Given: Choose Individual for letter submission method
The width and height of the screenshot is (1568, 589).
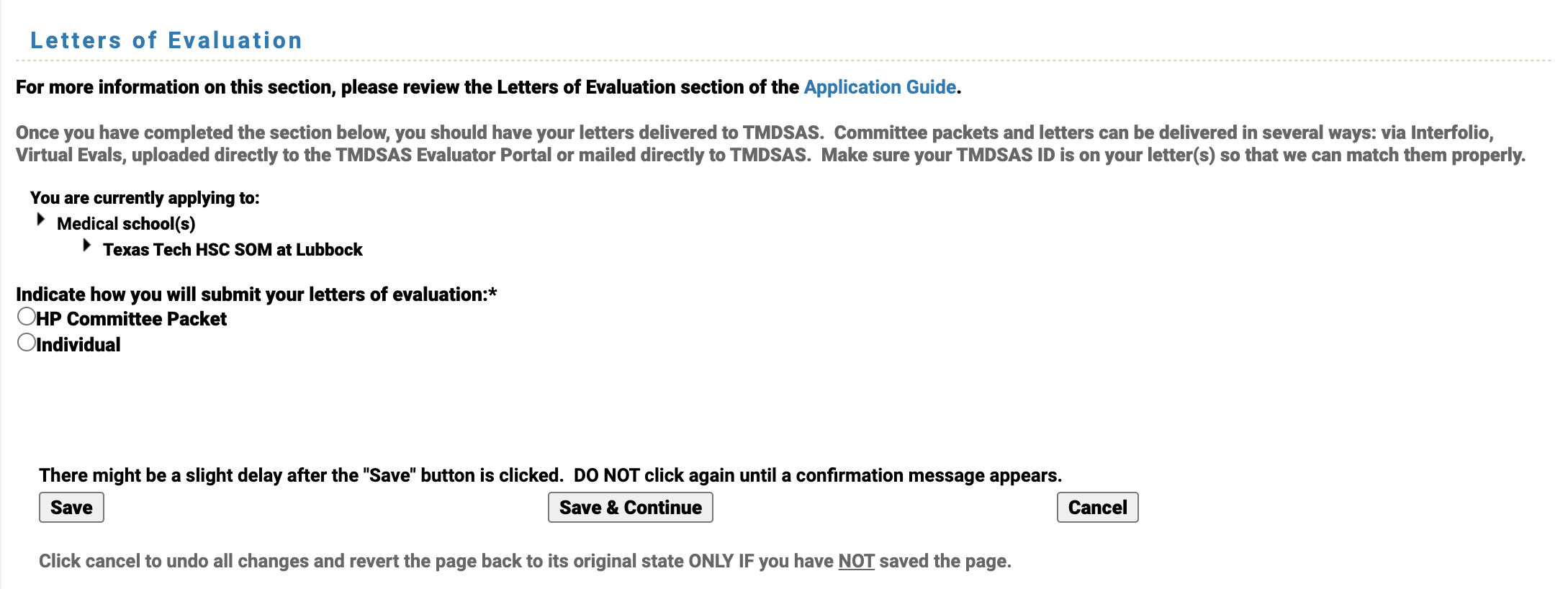Looking at the screenshot, I should (26, 341).
